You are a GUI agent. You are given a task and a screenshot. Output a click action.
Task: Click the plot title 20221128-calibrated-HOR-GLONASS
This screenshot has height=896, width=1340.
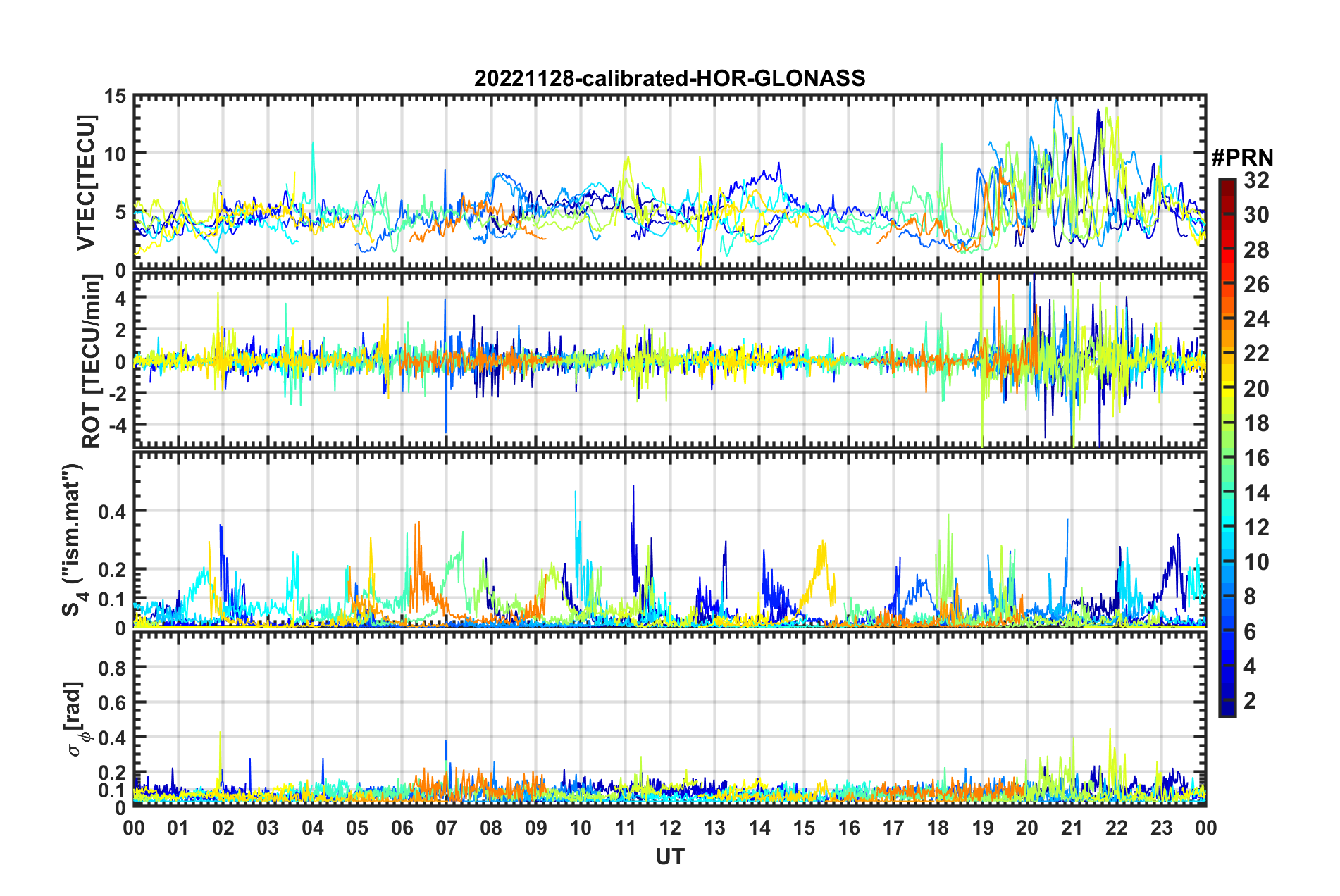click(669, 77)
